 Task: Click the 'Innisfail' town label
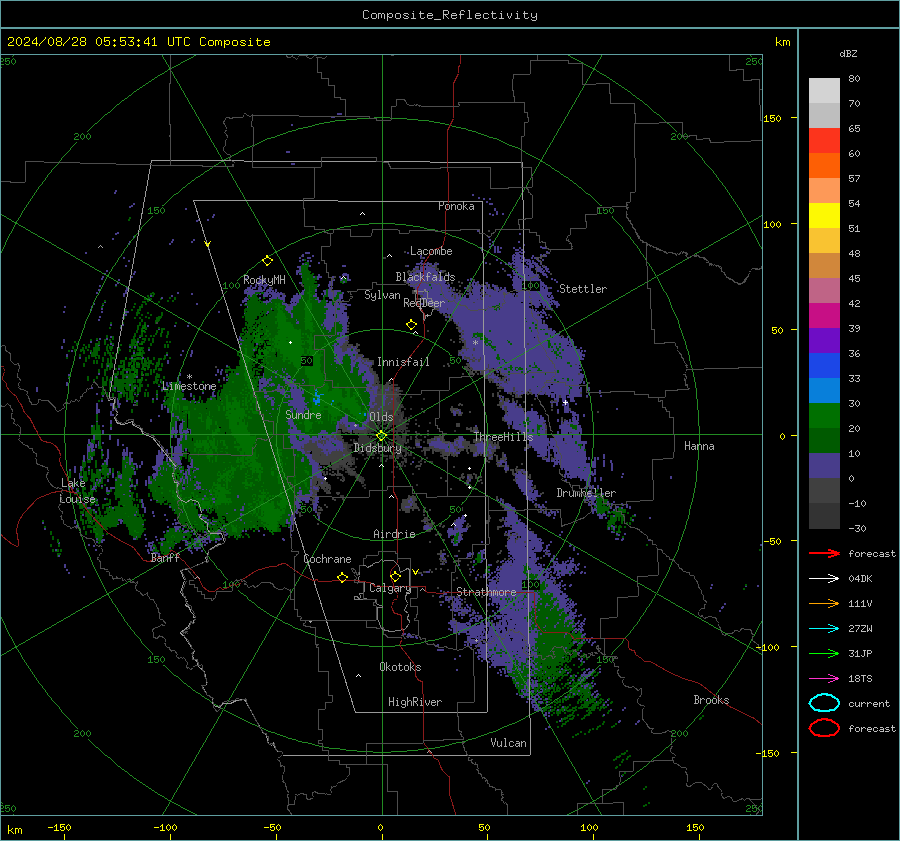[403, 362]
